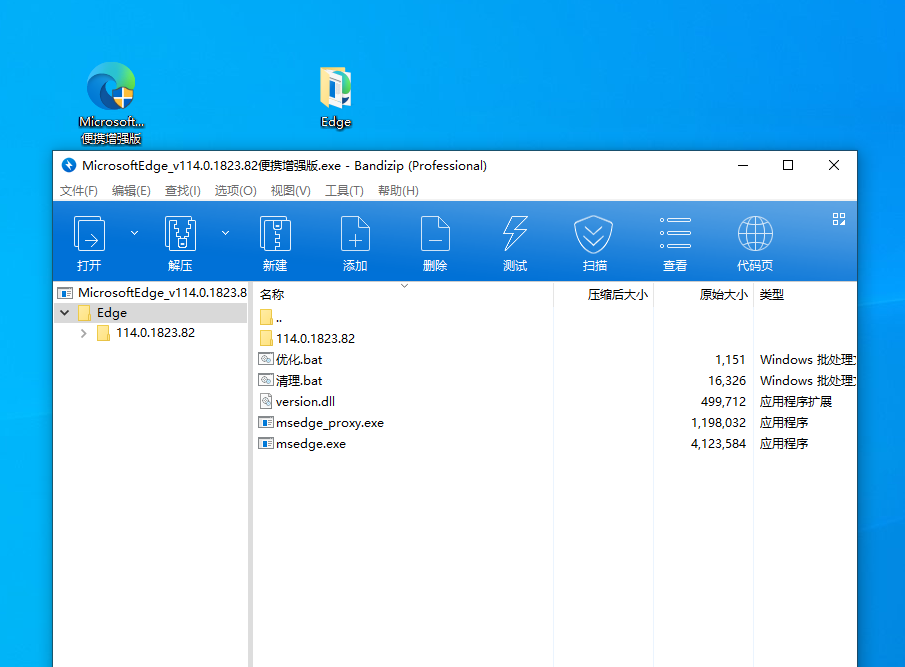This screenshot has width=905, height=667.
Task: Open the dropdown arrow next to 解压
Action: pyautogui.click(x=226, y=233)
